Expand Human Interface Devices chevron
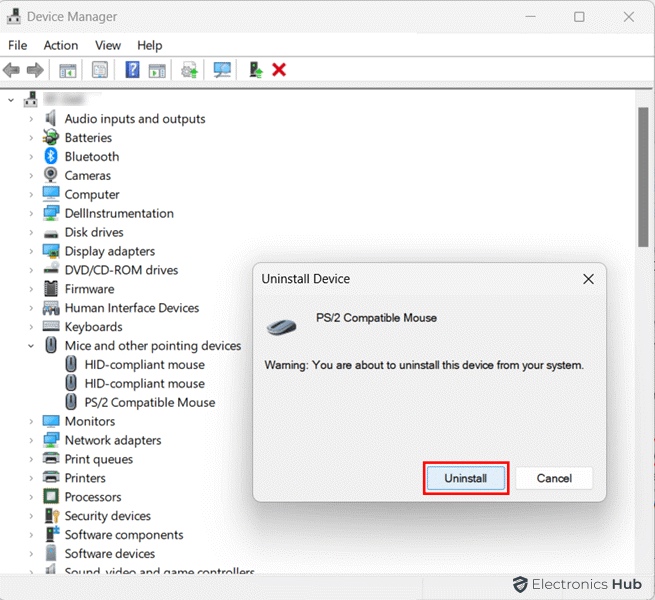 click(x=31, y=308)
